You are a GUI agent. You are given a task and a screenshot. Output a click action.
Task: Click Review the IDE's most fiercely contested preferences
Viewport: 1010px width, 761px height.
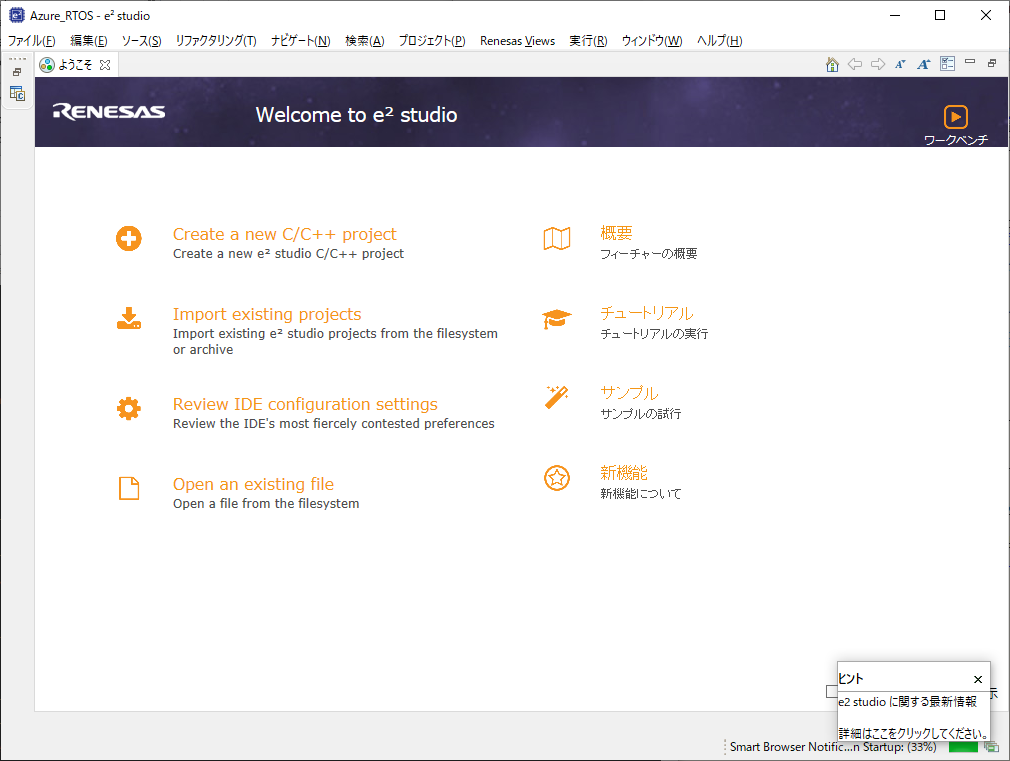(334, 423)
